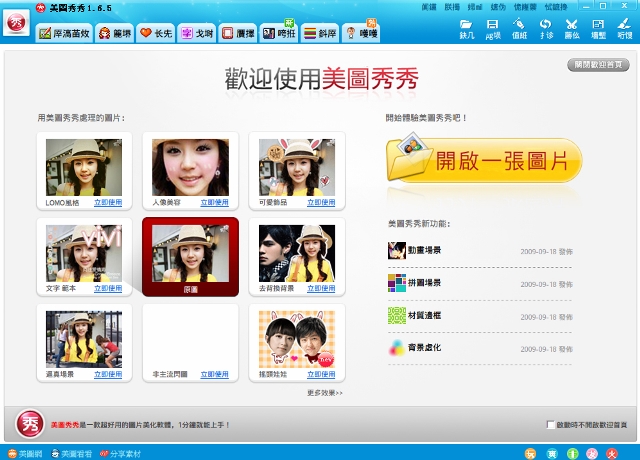Viewport: 640px width, 460px height.
Task: Click 立即使用 next to 可愛飾品
Action: [321, 202]
